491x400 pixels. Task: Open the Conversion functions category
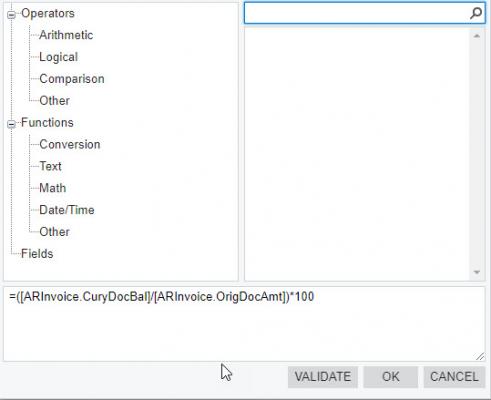click(x=70, y=144)
